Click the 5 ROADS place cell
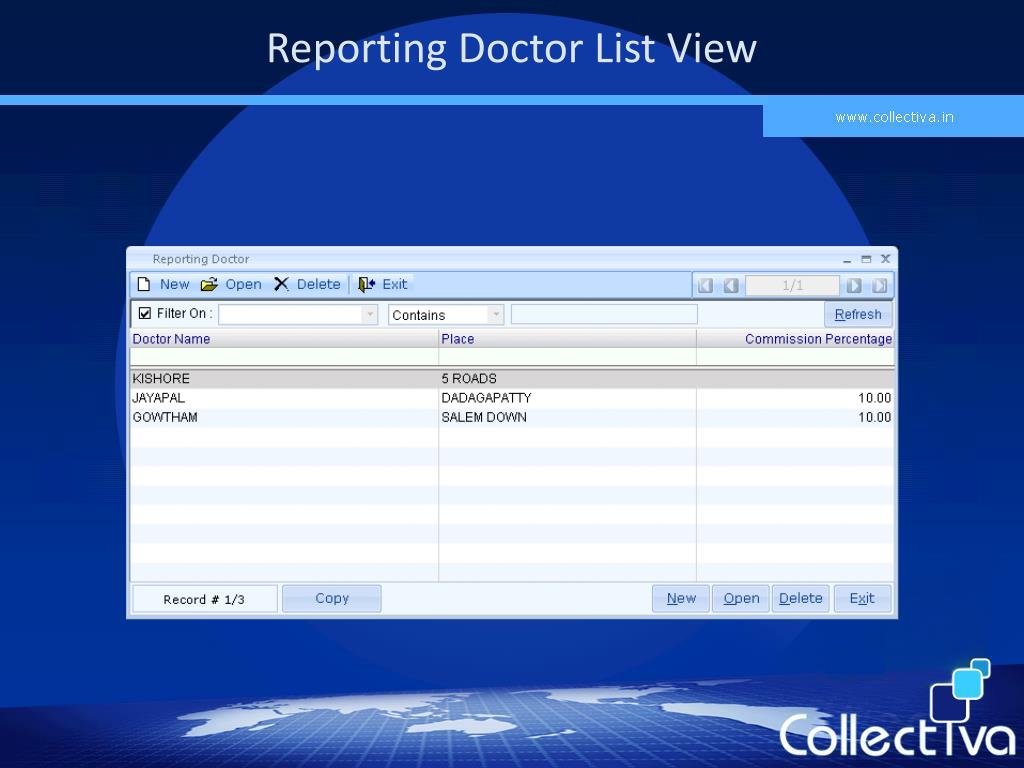 point(568,379)
